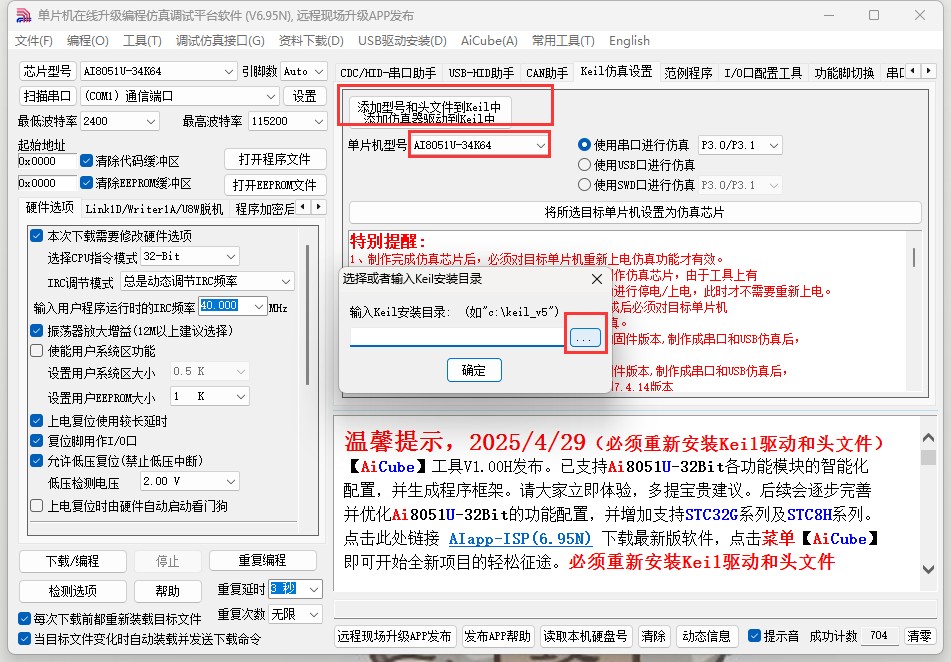Click the browse '...' button in Keil dialog
The width and height of the screenshot is (951, 662).
coord(585,338)
